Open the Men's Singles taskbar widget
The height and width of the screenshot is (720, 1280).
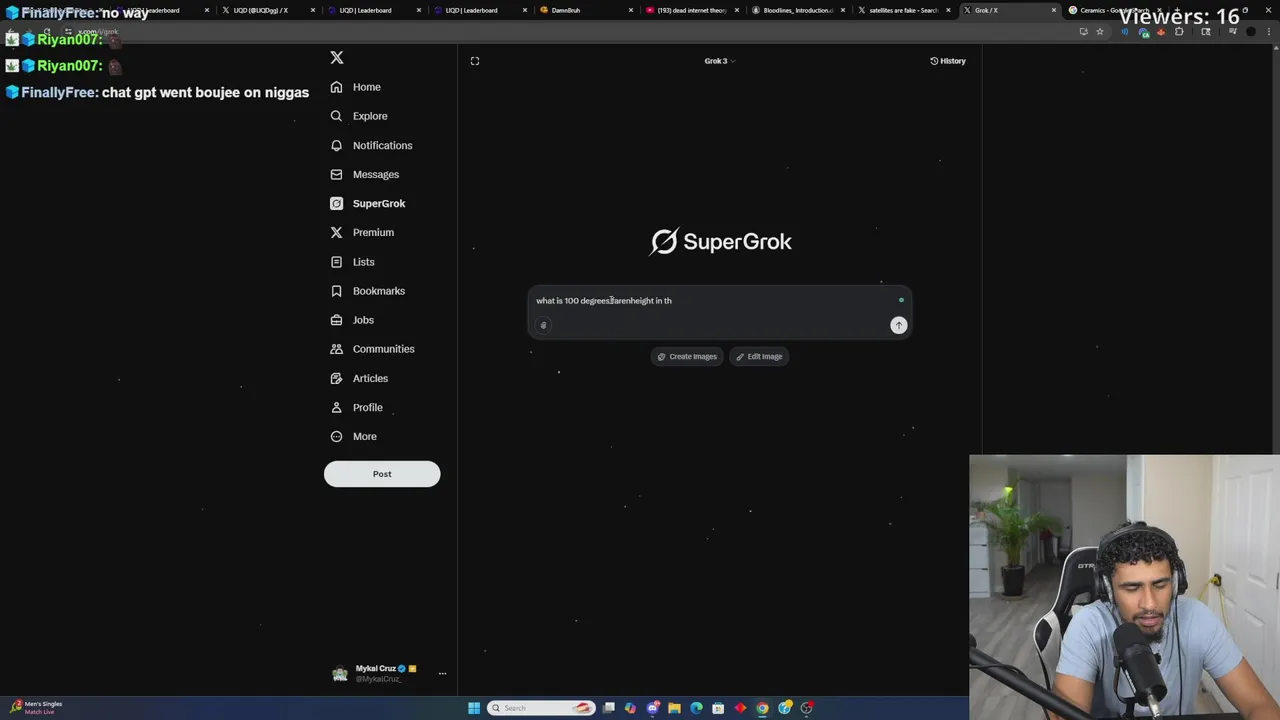[37, 707]
